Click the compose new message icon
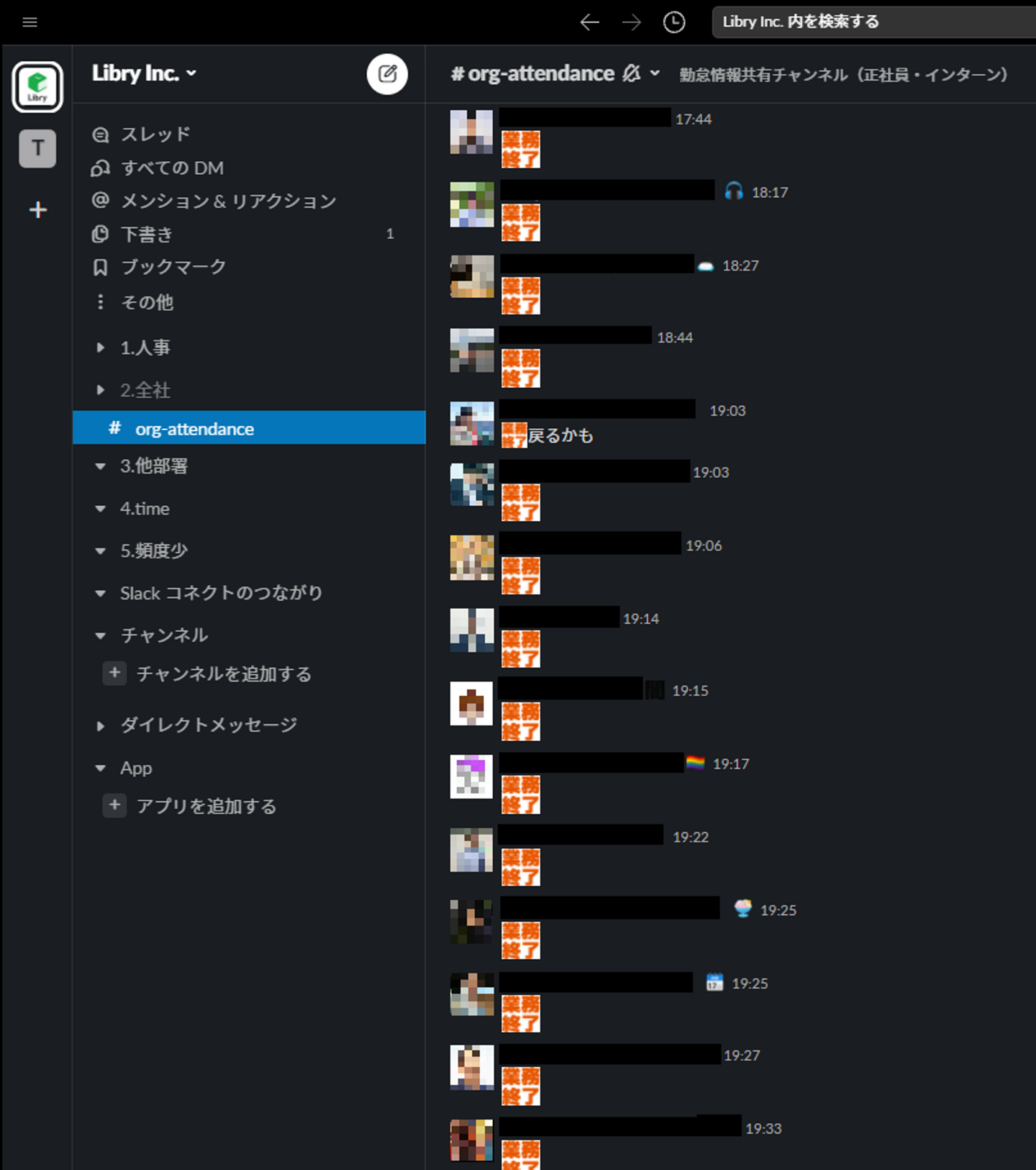Viewport: 1036px width, 1170px height. point(387,73)
